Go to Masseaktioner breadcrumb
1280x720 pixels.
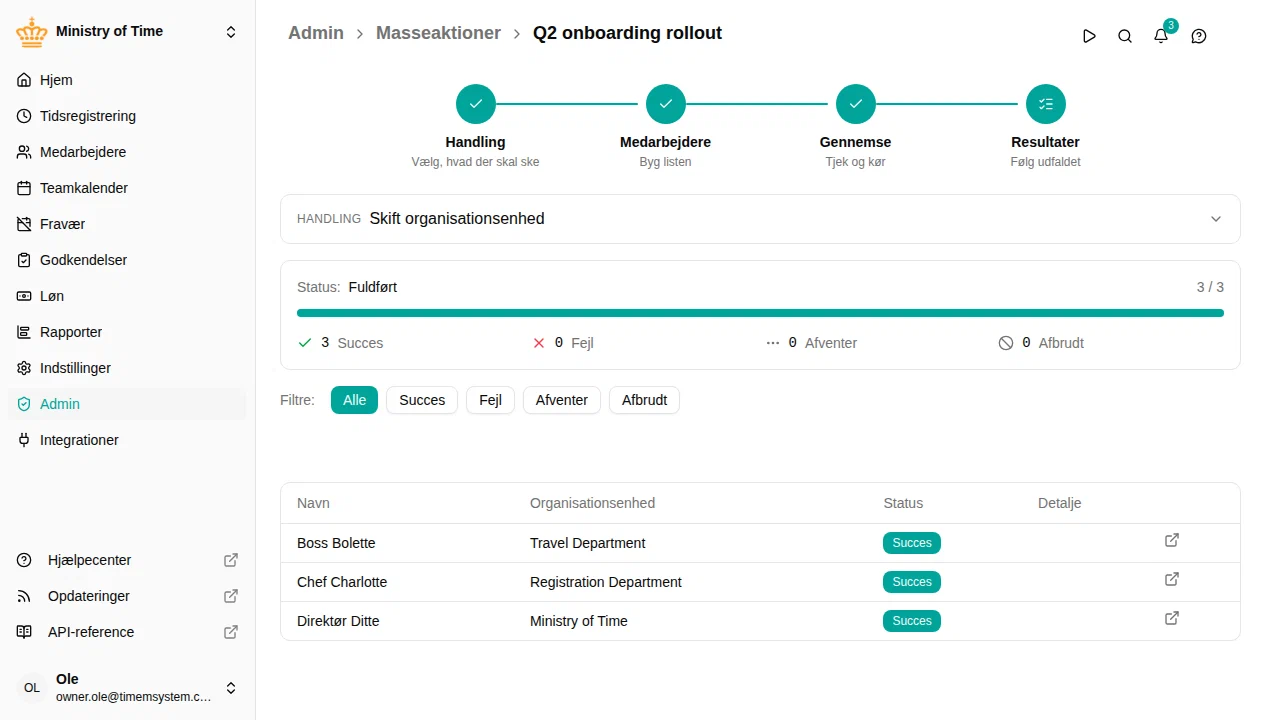438,33
